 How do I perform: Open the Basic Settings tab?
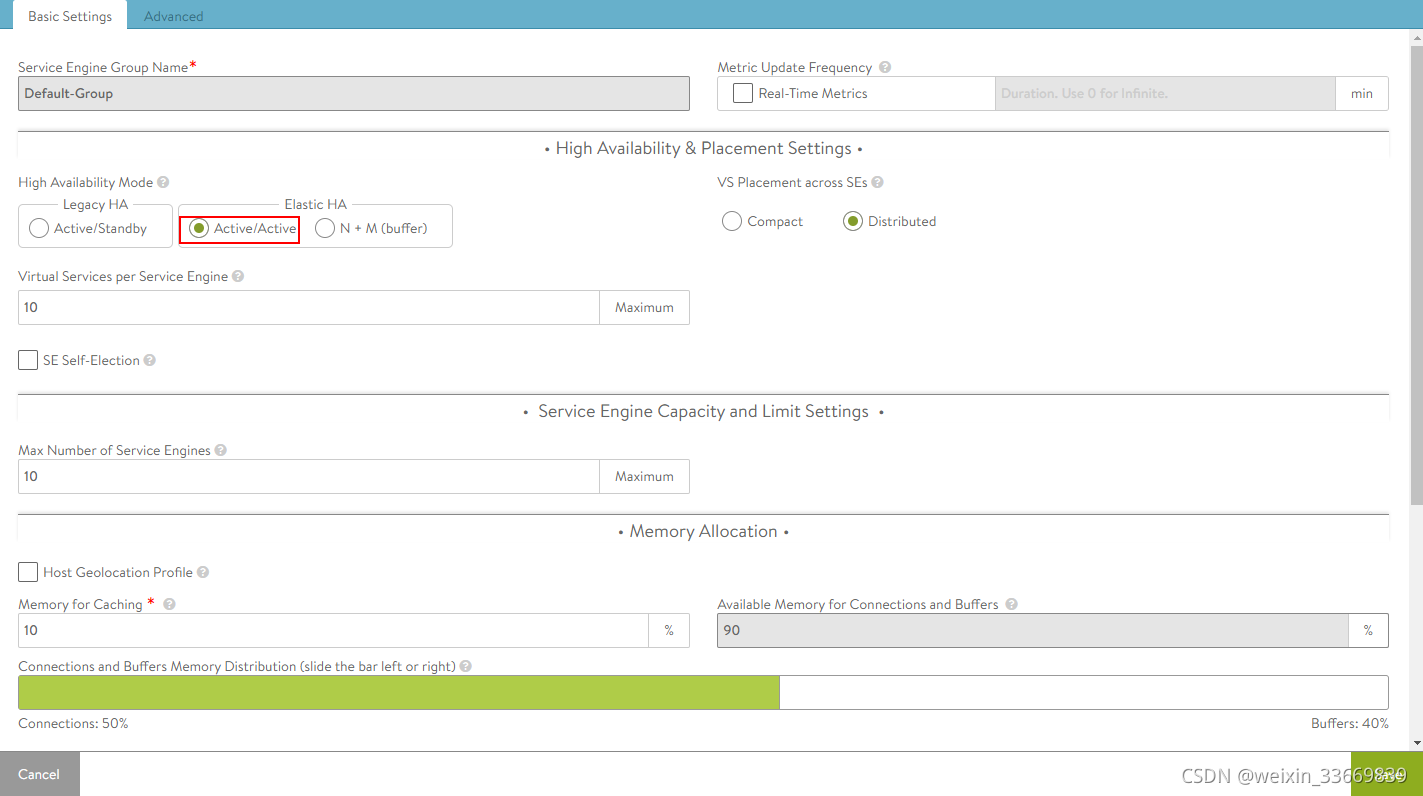pos(70,16)
